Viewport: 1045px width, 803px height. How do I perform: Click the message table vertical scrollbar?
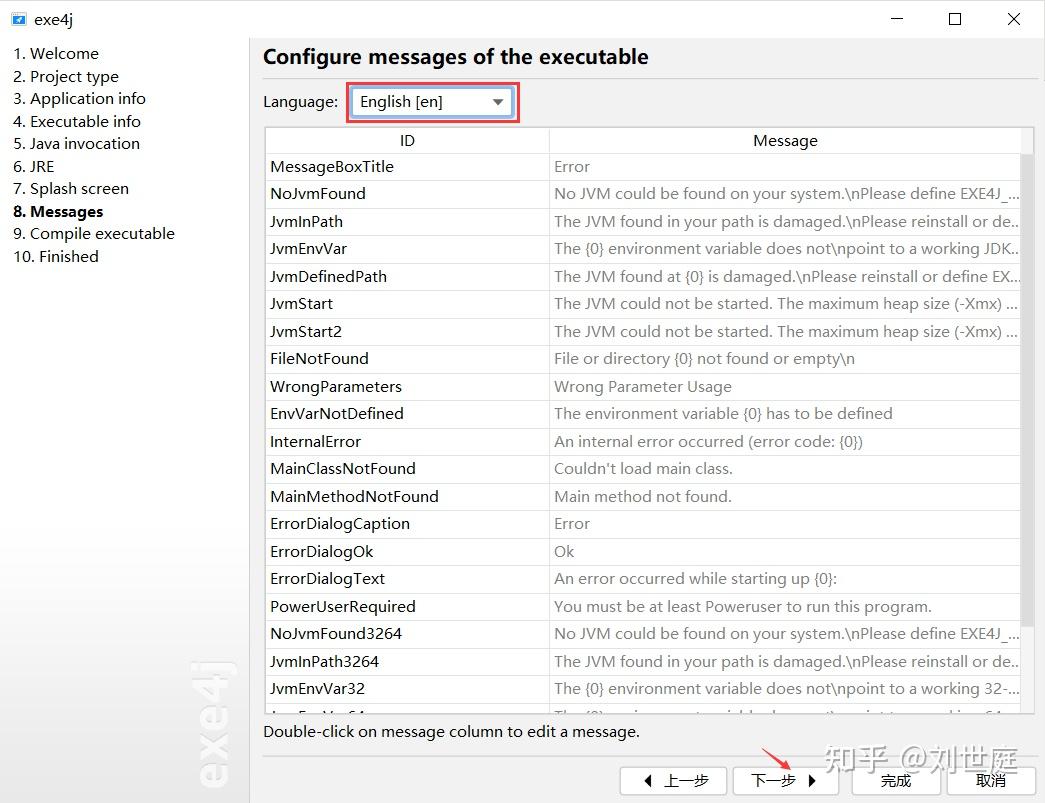[1027, 400]
